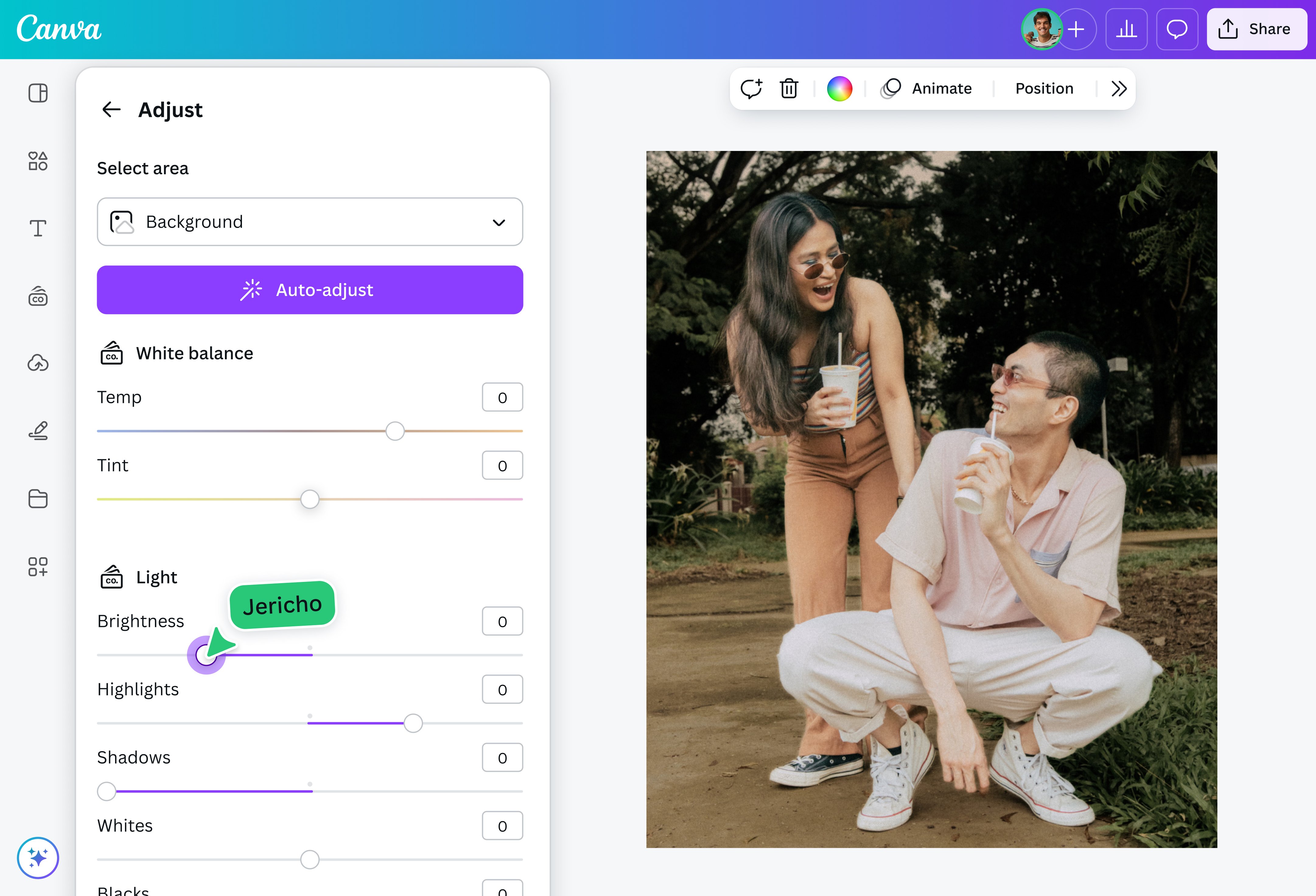Delete the image with trash icon
Viewport: 1316px width, 896px height.
pos(789,89)
